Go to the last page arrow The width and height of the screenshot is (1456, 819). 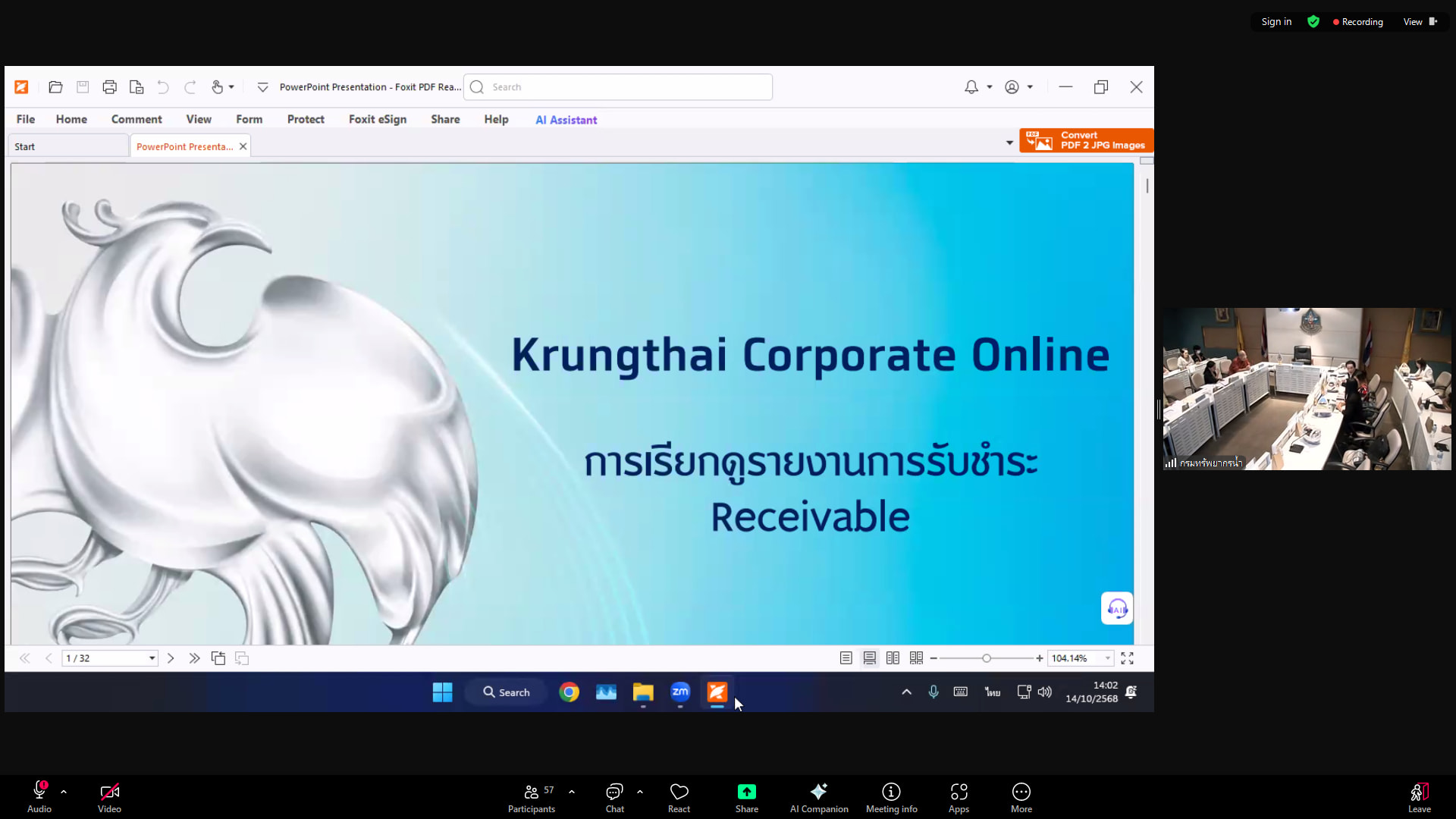194,658
